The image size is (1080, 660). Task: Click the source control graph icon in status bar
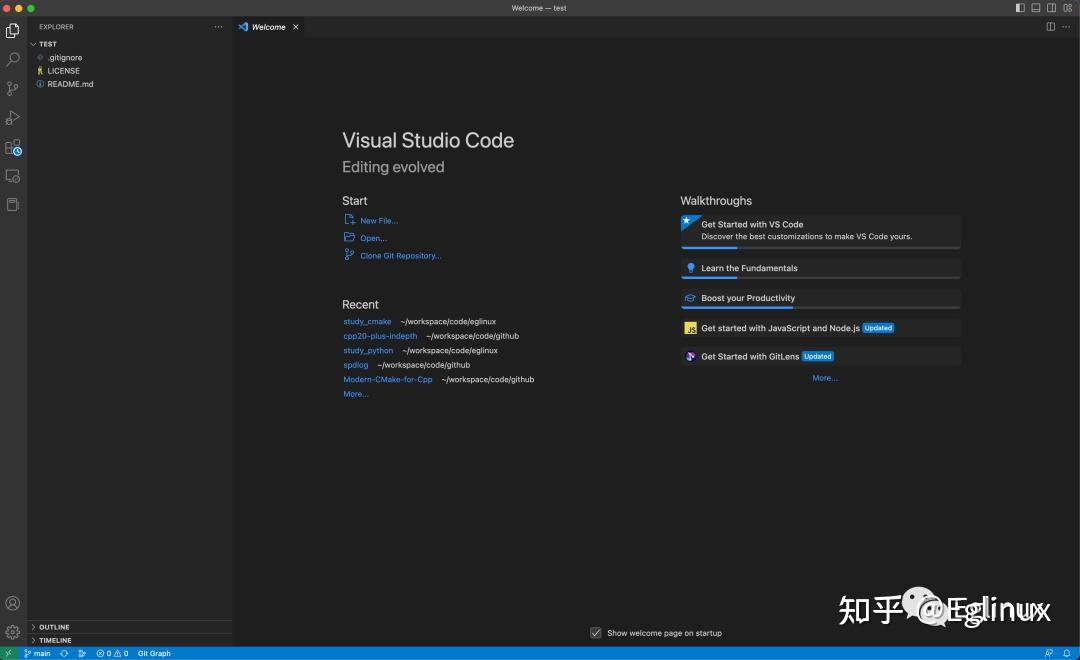coord(82,653)
